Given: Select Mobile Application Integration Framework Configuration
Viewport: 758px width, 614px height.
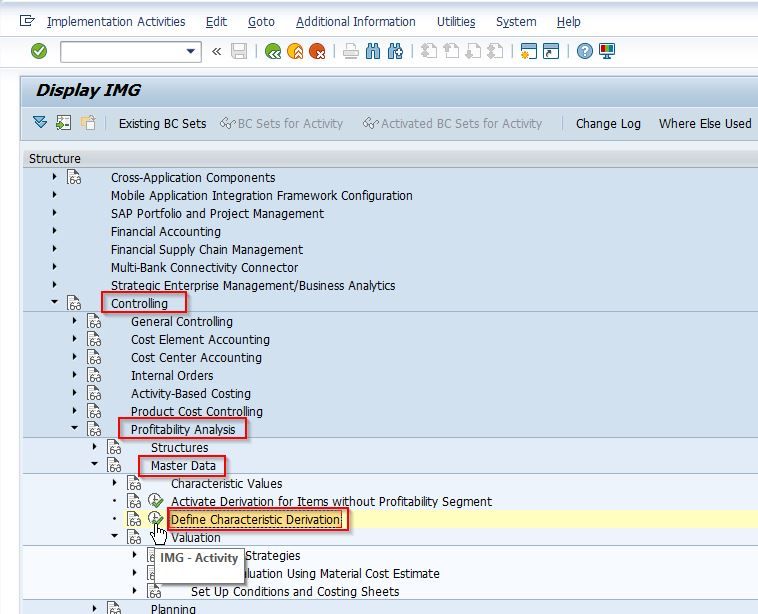Looking at the screenshot, I should (262, 196).
